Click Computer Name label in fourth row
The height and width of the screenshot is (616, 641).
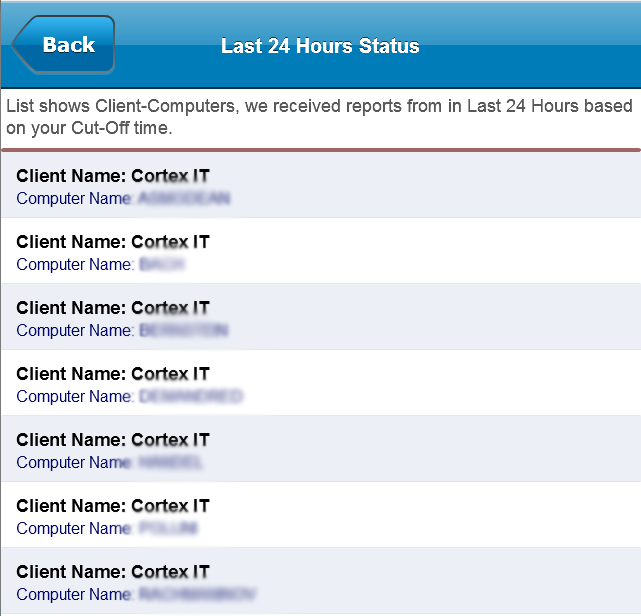tap(75, 397)
